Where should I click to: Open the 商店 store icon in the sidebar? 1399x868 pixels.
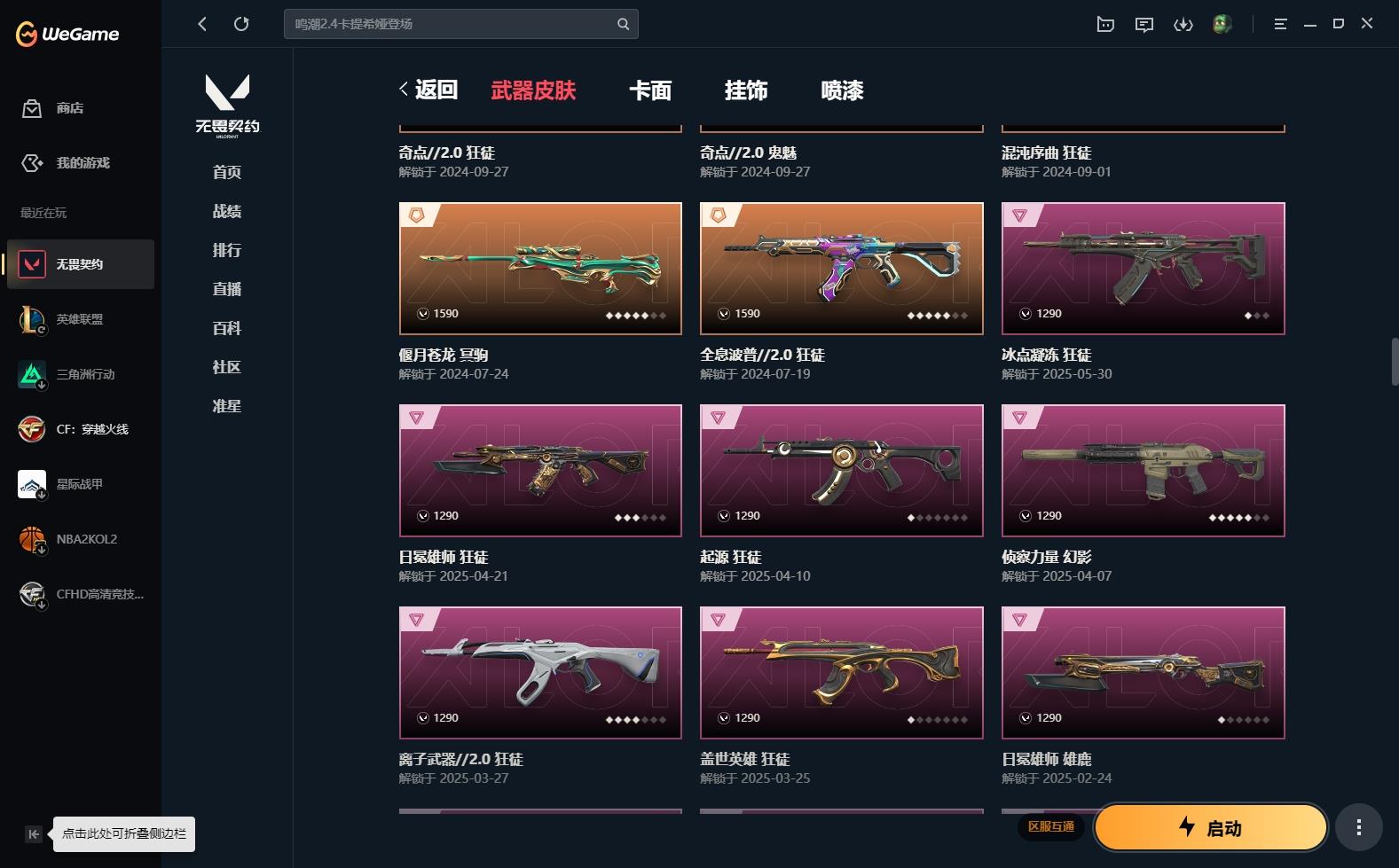click(32, 108)
